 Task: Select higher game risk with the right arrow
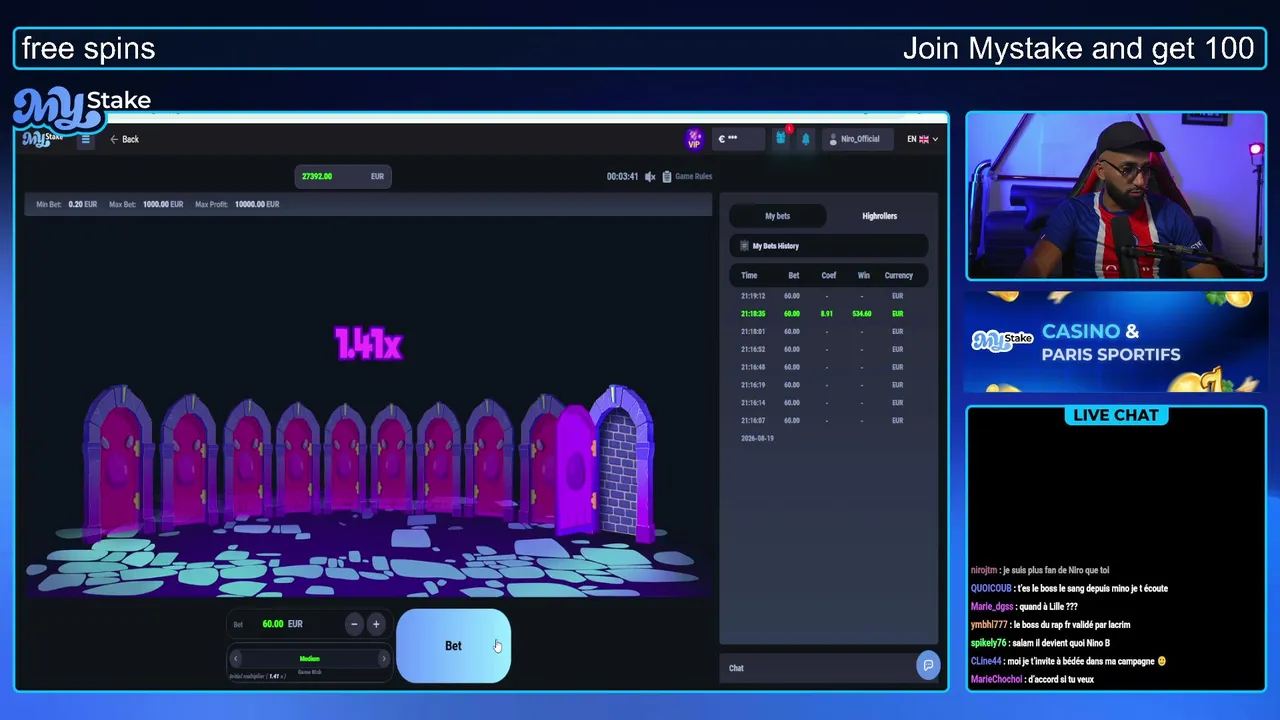click(383, 658)
